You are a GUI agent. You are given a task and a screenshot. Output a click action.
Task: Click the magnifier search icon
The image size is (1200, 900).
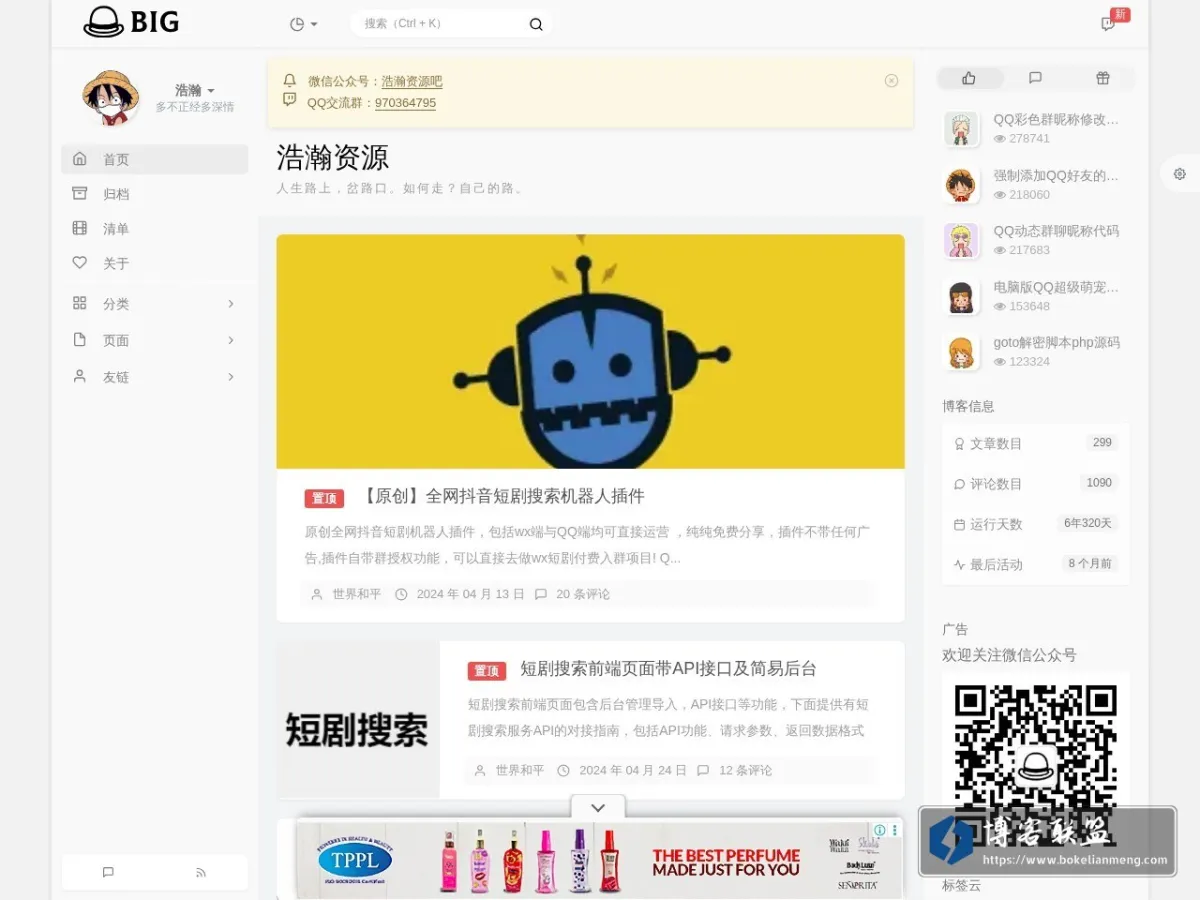(536, 24)
